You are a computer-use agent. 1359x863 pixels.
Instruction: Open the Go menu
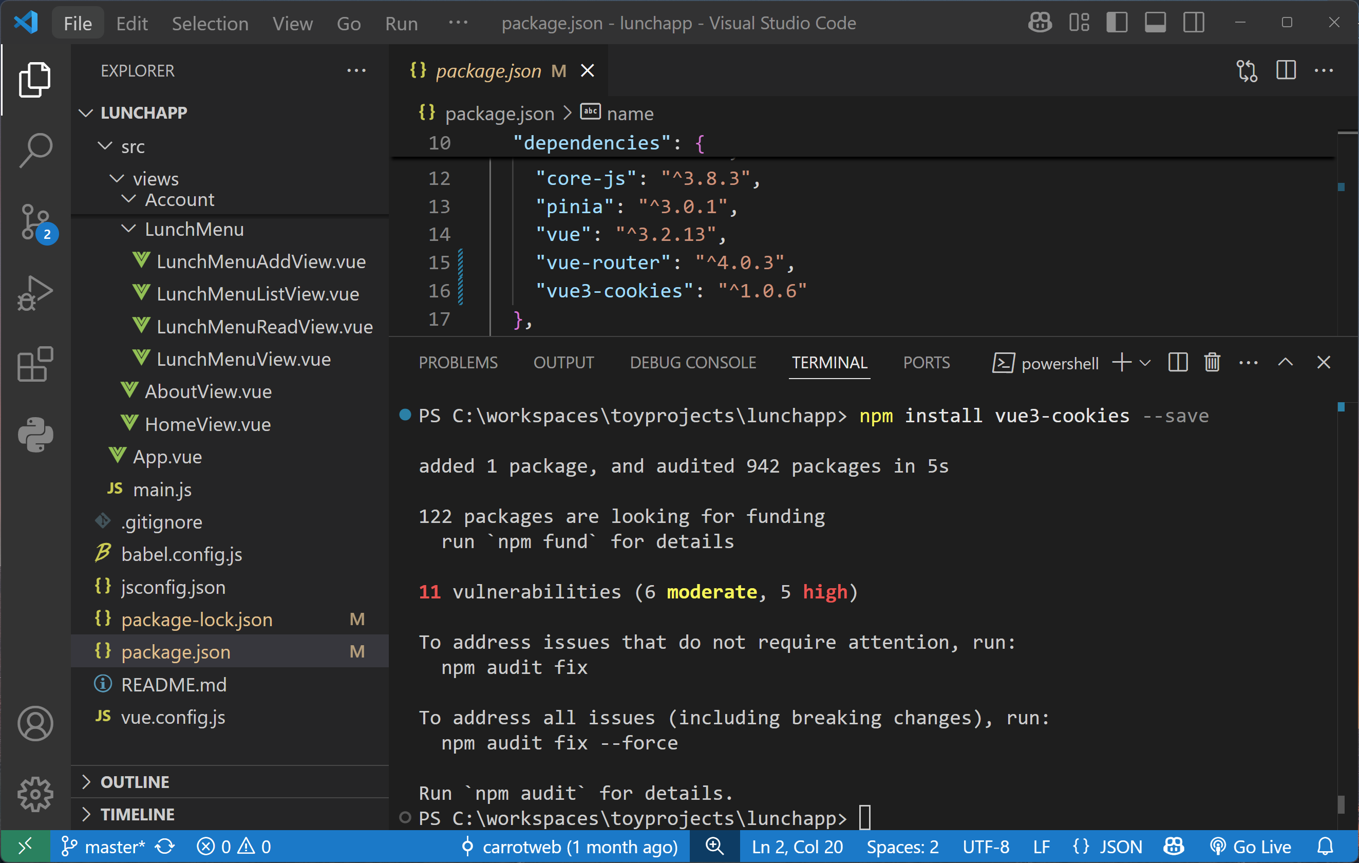[348, 23]
